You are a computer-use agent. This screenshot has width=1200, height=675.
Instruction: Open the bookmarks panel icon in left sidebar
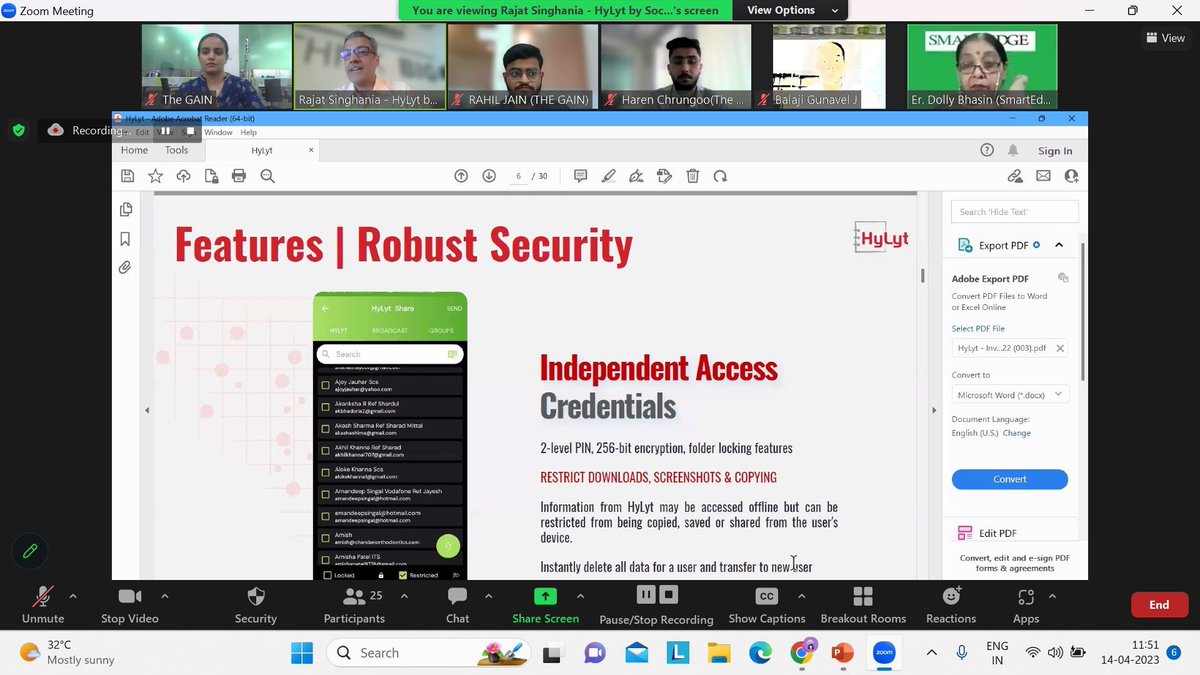(125, 239)
